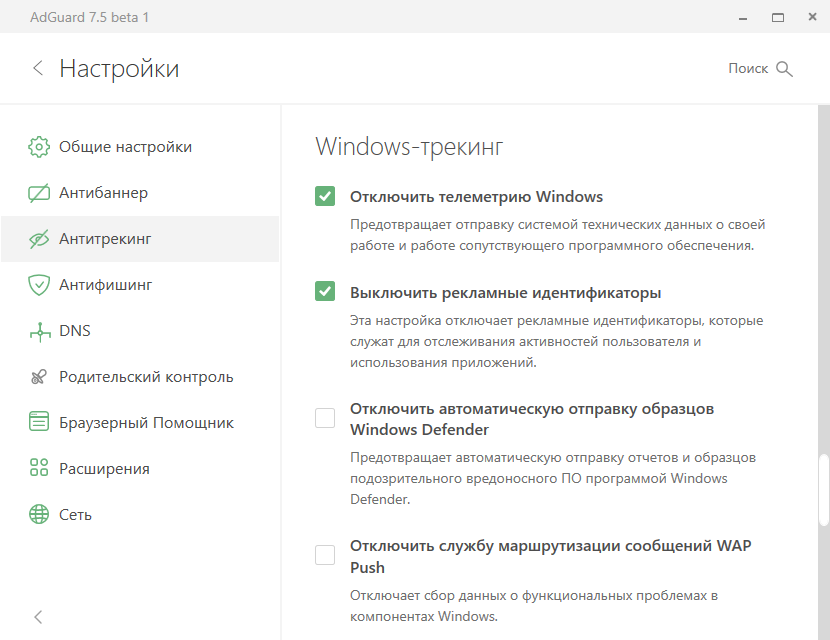This screenshot has width=830, height=640.
Task: Click the Настройки page title
Action: 119,69
